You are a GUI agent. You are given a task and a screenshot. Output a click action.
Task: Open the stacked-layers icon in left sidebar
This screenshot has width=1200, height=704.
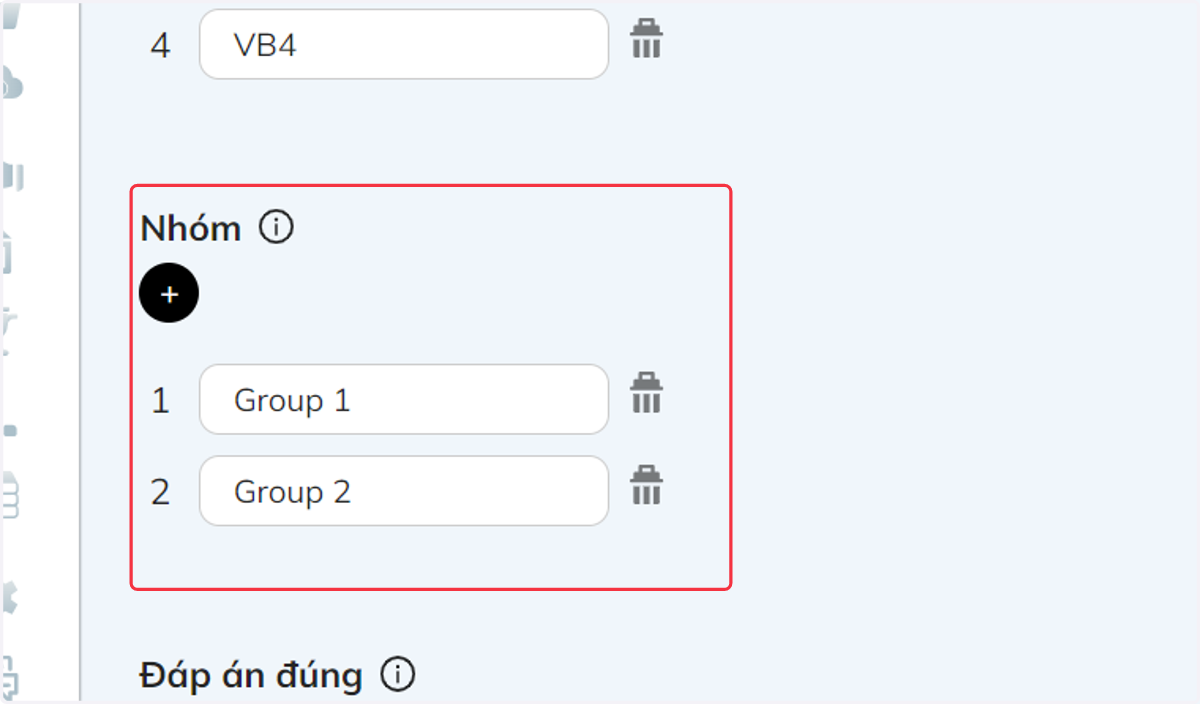click(11, 495)
